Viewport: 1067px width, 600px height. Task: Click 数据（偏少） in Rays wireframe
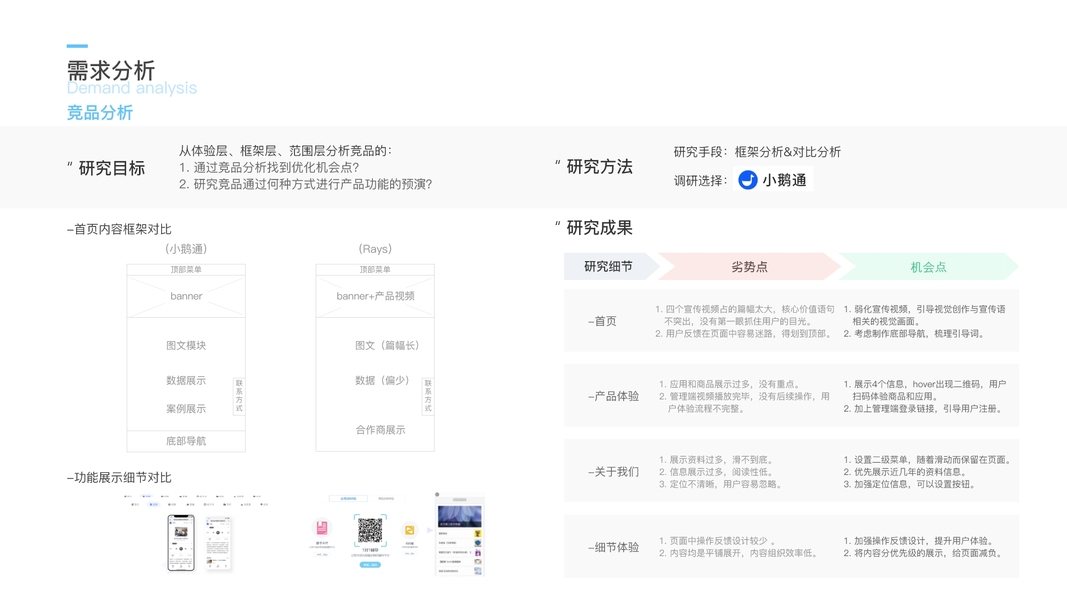pos(382,380)
